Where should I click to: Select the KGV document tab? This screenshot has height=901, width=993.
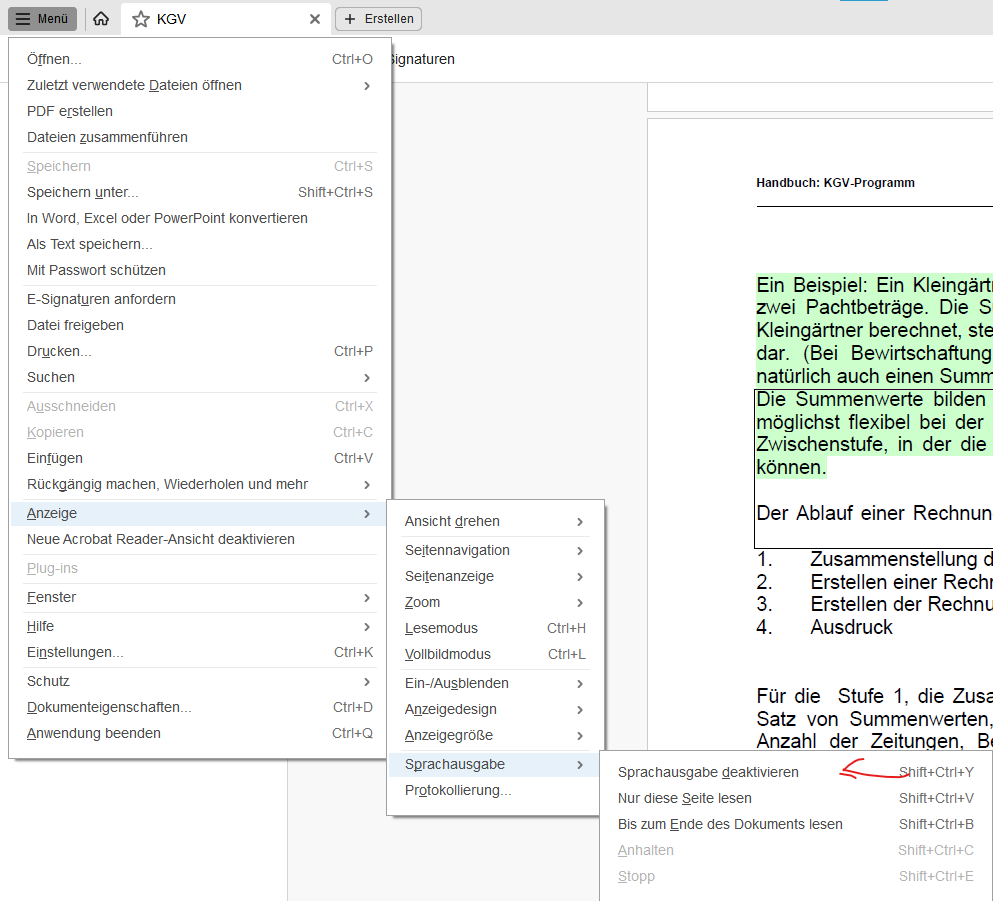[x=226, y=20]
